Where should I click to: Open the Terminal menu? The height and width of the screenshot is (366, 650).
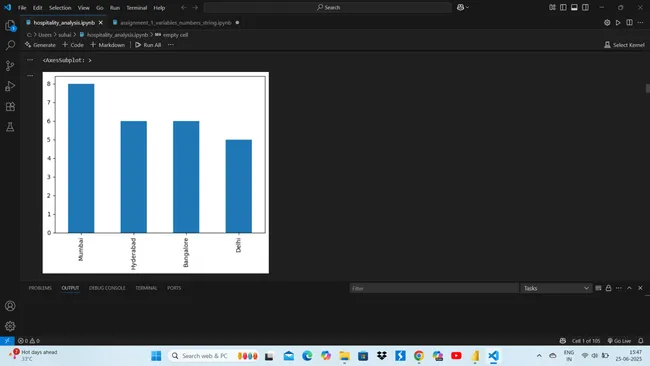point(136,7)
